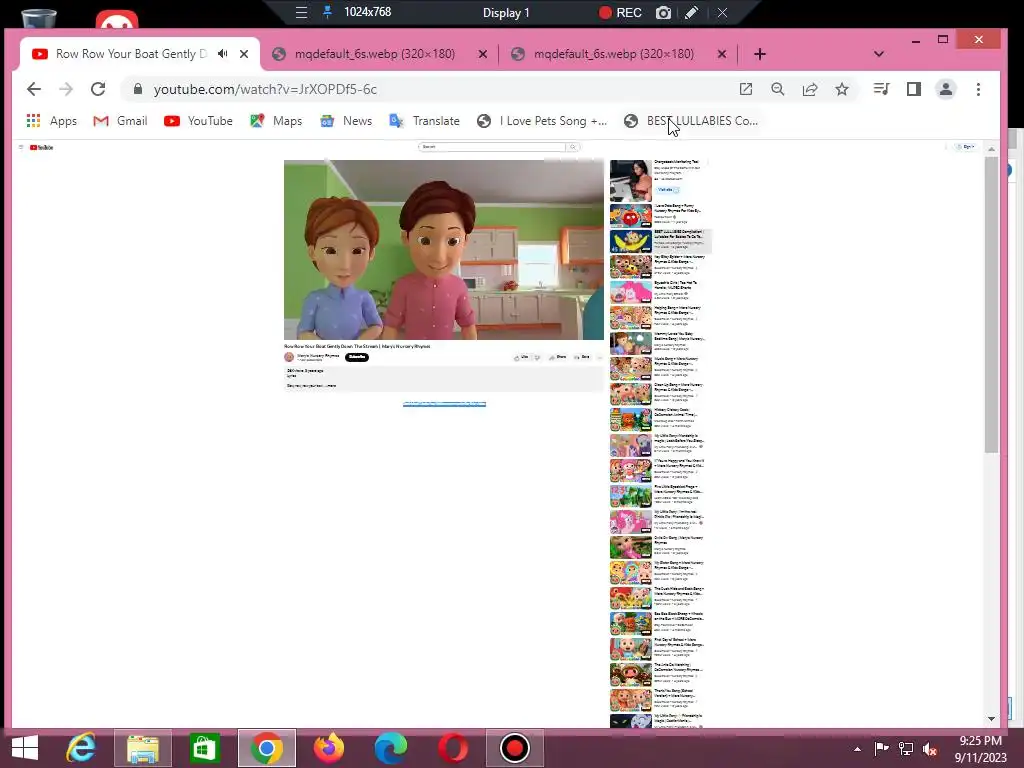Open the channel avatar below the video

coord(289,357)
